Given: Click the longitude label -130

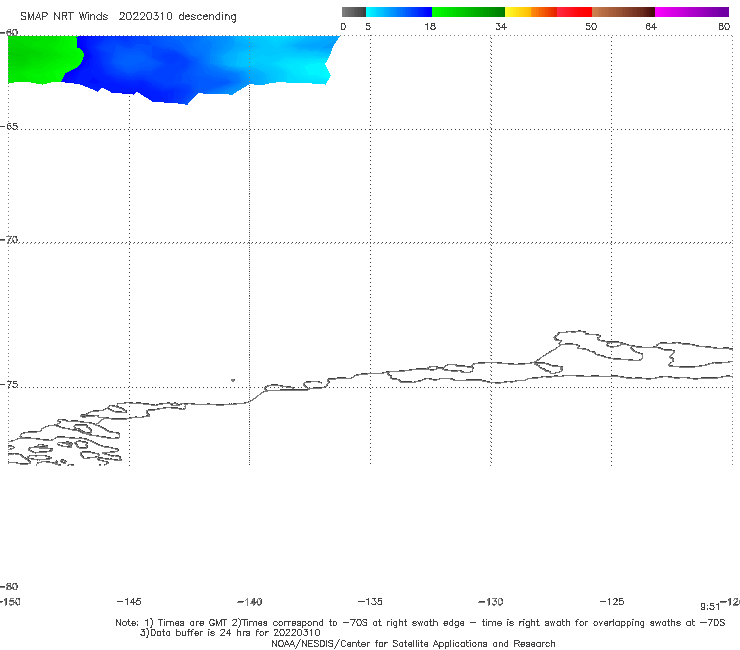Looking at the screenshot, I should (x=491, y=602).
